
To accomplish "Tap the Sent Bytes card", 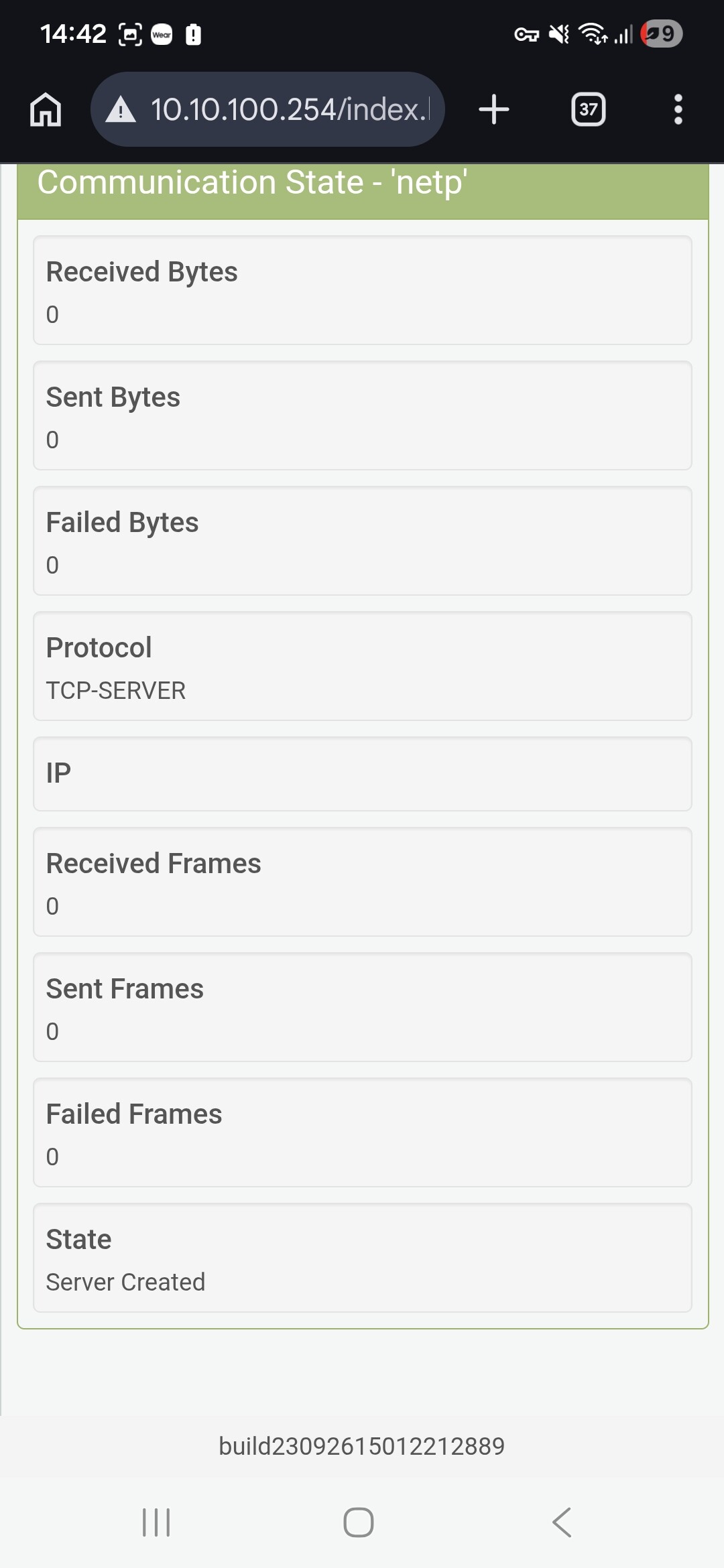I will point(362,415).
